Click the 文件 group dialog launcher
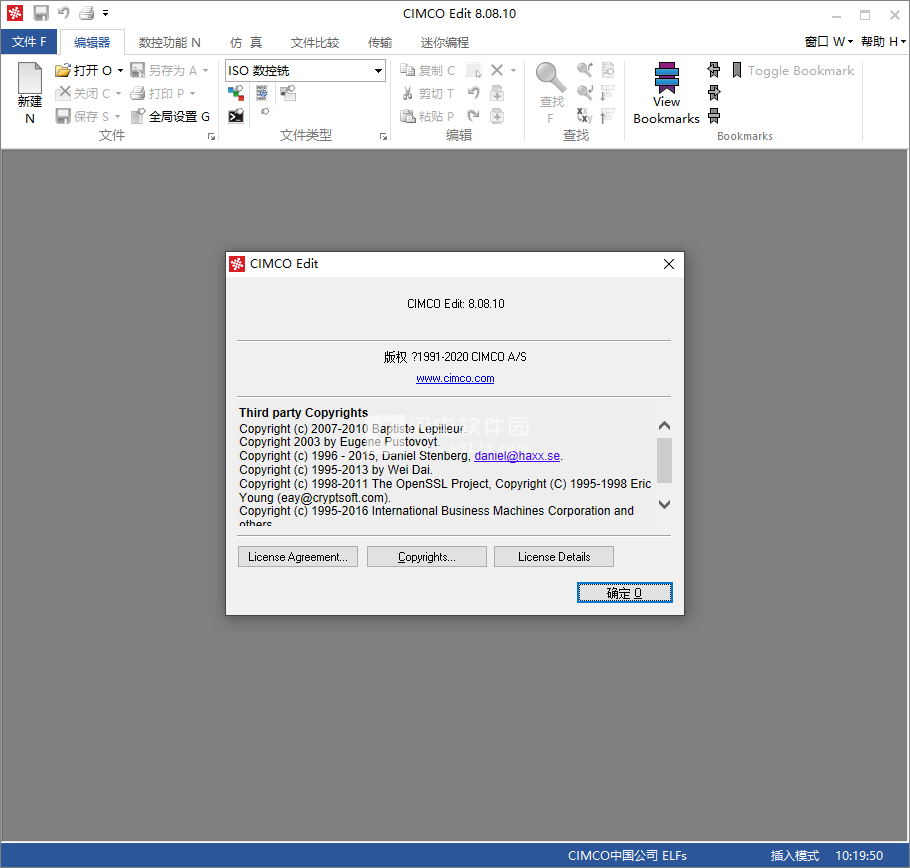Image resolution: width=910 pixels, height=868 pixels. (211, 137)
